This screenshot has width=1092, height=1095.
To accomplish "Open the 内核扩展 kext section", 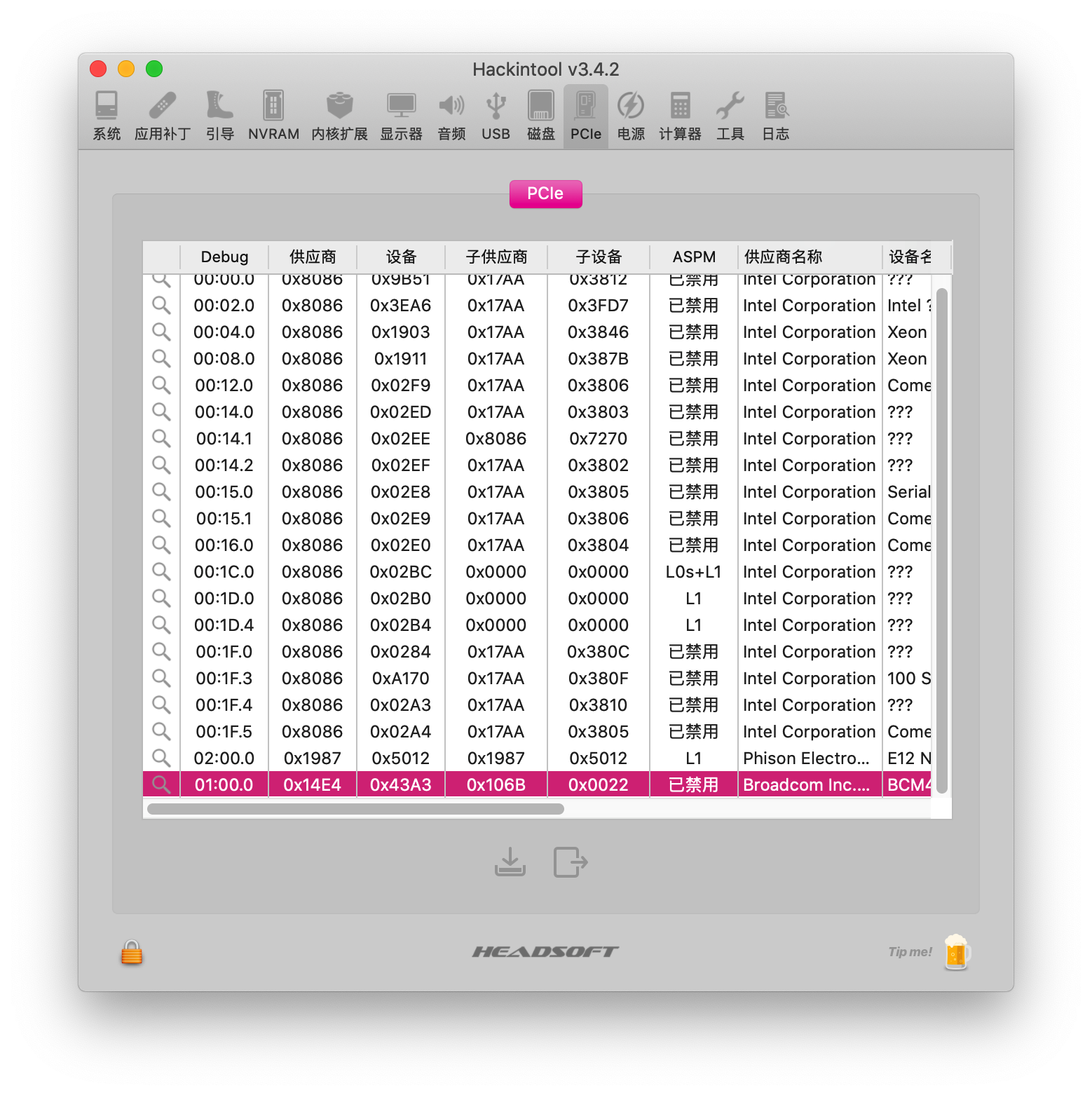I will pos(339,116).
